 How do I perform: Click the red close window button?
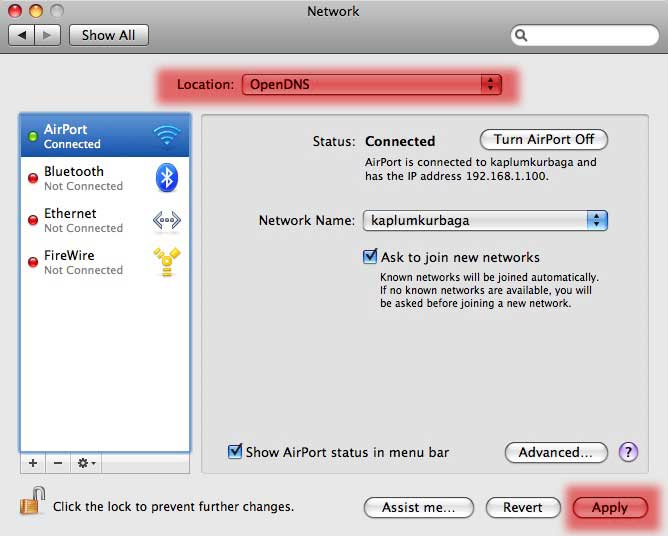[15, 11]
